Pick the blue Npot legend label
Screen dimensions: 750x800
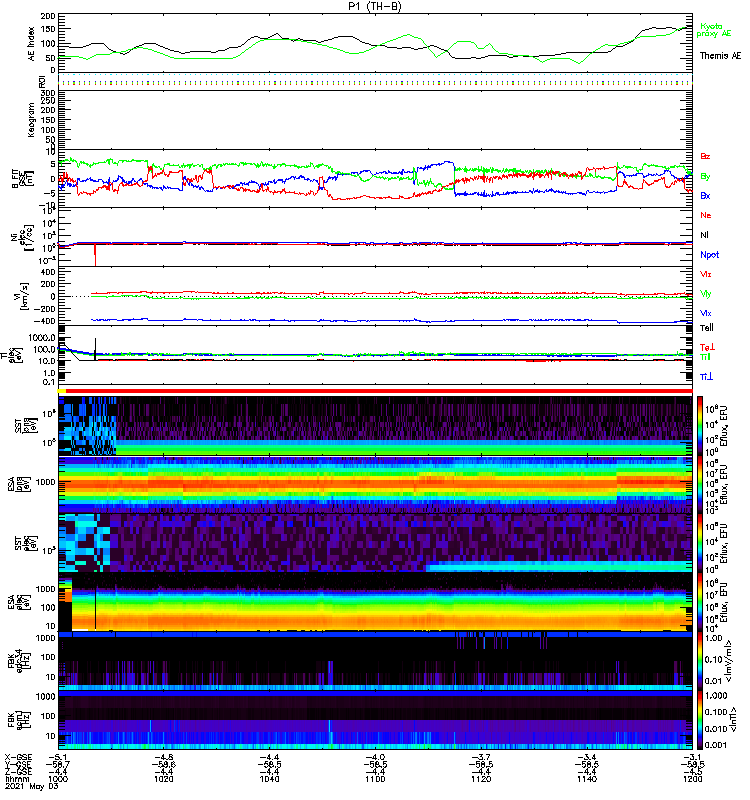[709, 255]
